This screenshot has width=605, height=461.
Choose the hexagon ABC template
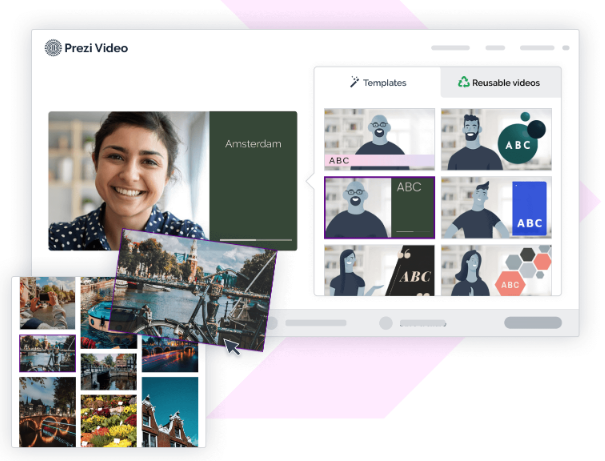[496, 270]
